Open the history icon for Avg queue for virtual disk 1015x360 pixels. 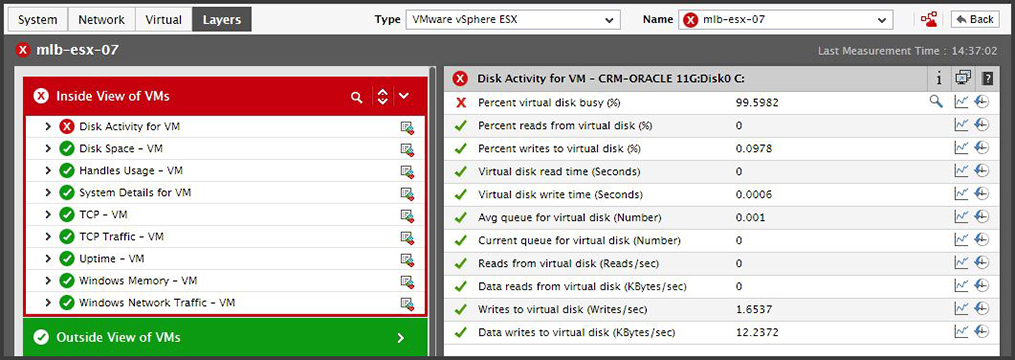pyautogui.click(x=982, y=217)
